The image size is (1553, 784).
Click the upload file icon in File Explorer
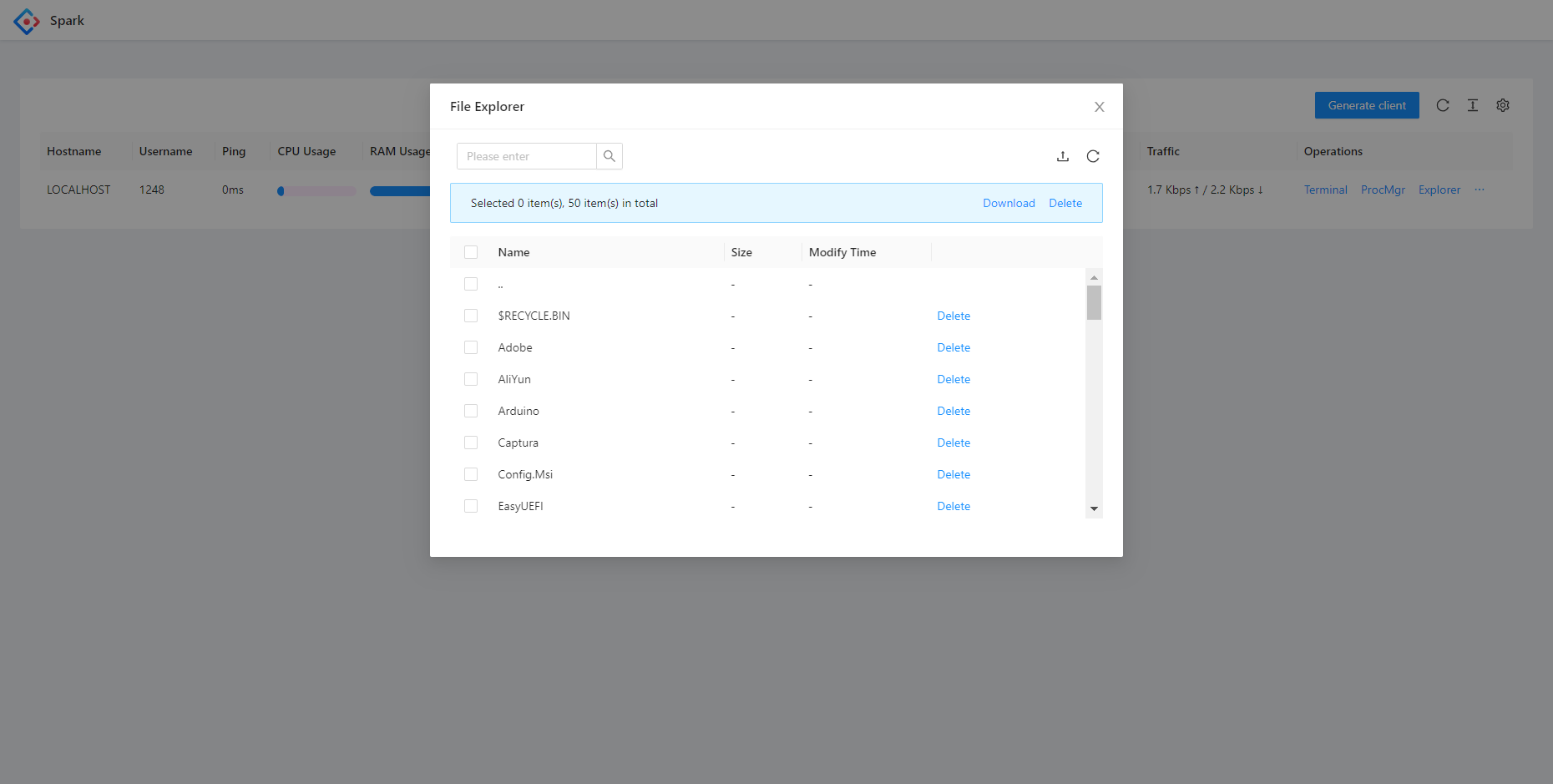(1063, 156)
